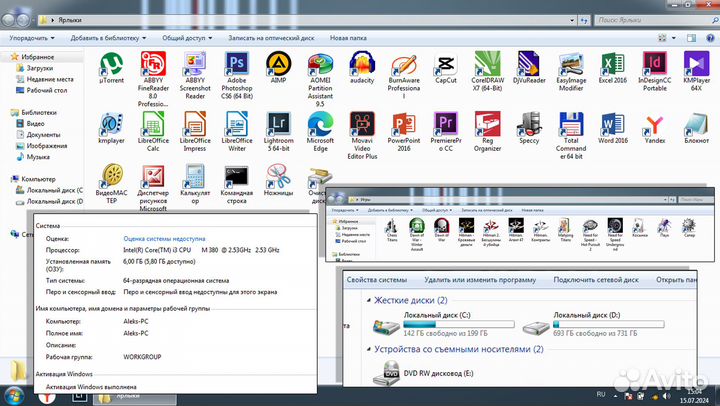Select InDesignCC Portable icon
This screenshot has height=406, width=720.
(654, 71)
